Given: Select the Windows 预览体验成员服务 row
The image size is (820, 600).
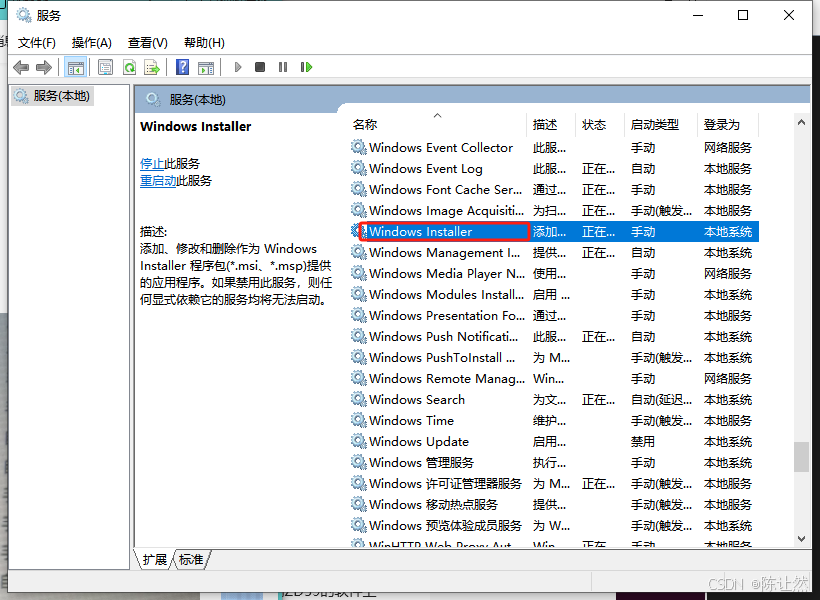Looking at the screenshot, I should [x=554, y=525].
